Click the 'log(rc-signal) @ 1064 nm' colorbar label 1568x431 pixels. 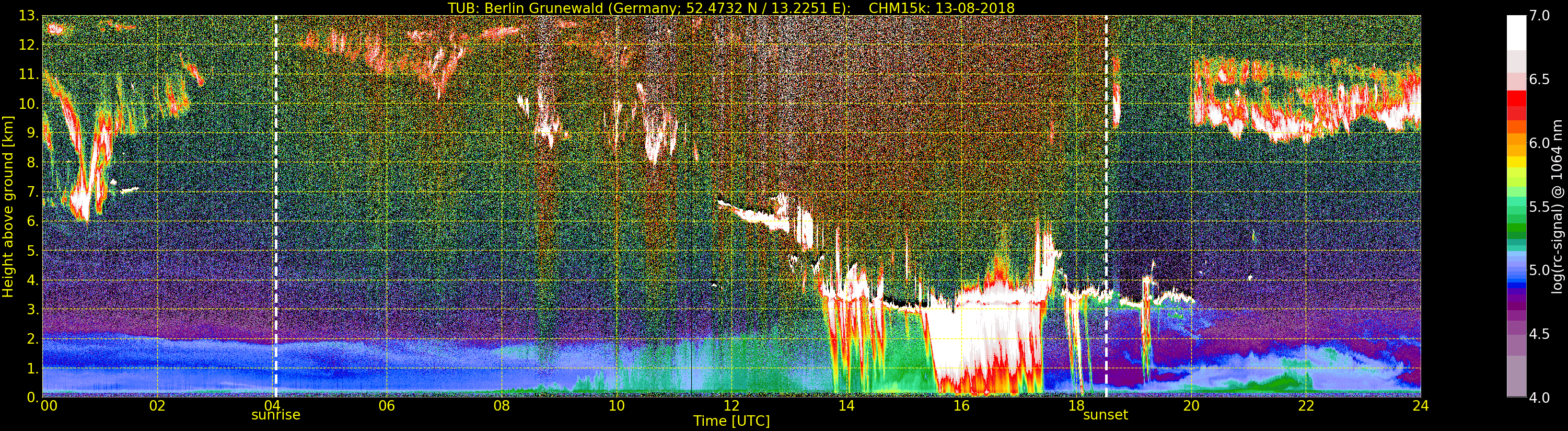pyautogui.click(x=1558, y=206)
